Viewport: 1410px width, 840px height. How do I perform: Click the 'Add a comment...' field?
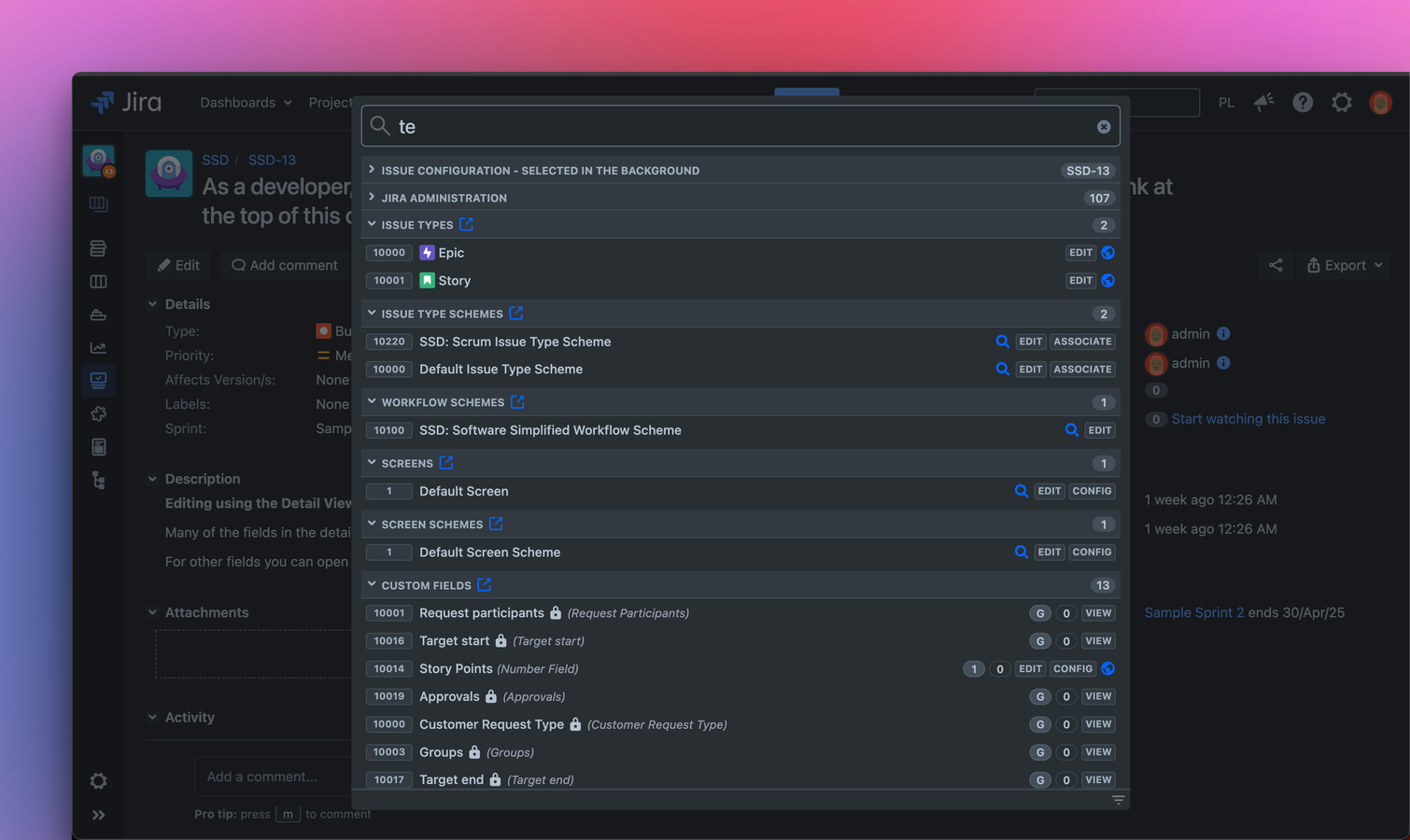pos(273,777)
